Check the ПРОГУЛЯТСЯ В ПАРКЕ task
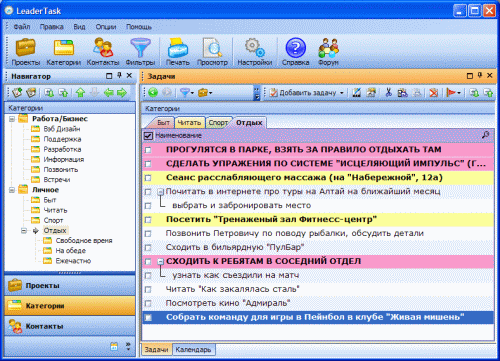This screenshot has height=361, width=500. pos(148,150)
